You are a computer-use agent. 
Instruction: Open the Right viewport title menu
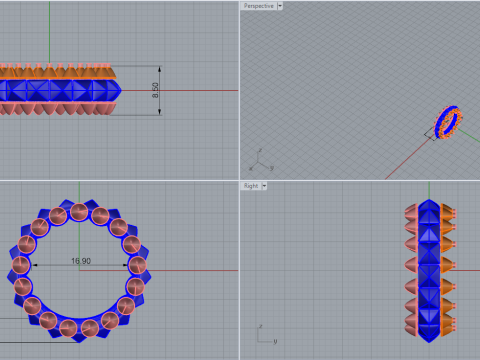251,186
